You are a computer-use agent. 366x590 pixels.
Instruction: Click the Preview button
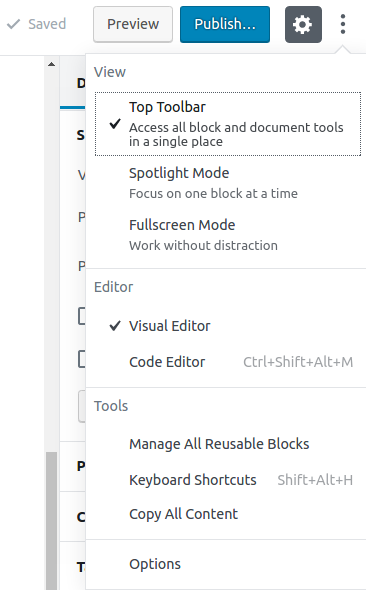coord(133,24)
